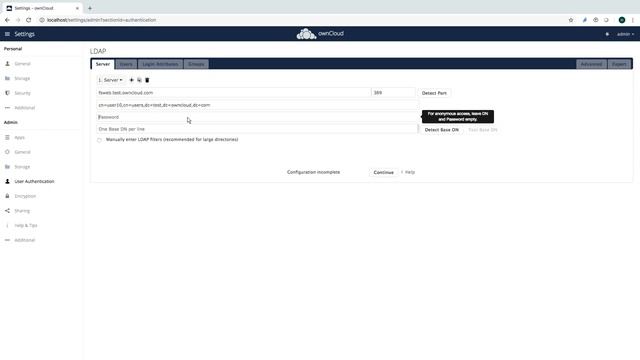
Task: View site information icon in address bar
Action: [x=42, y=20]
